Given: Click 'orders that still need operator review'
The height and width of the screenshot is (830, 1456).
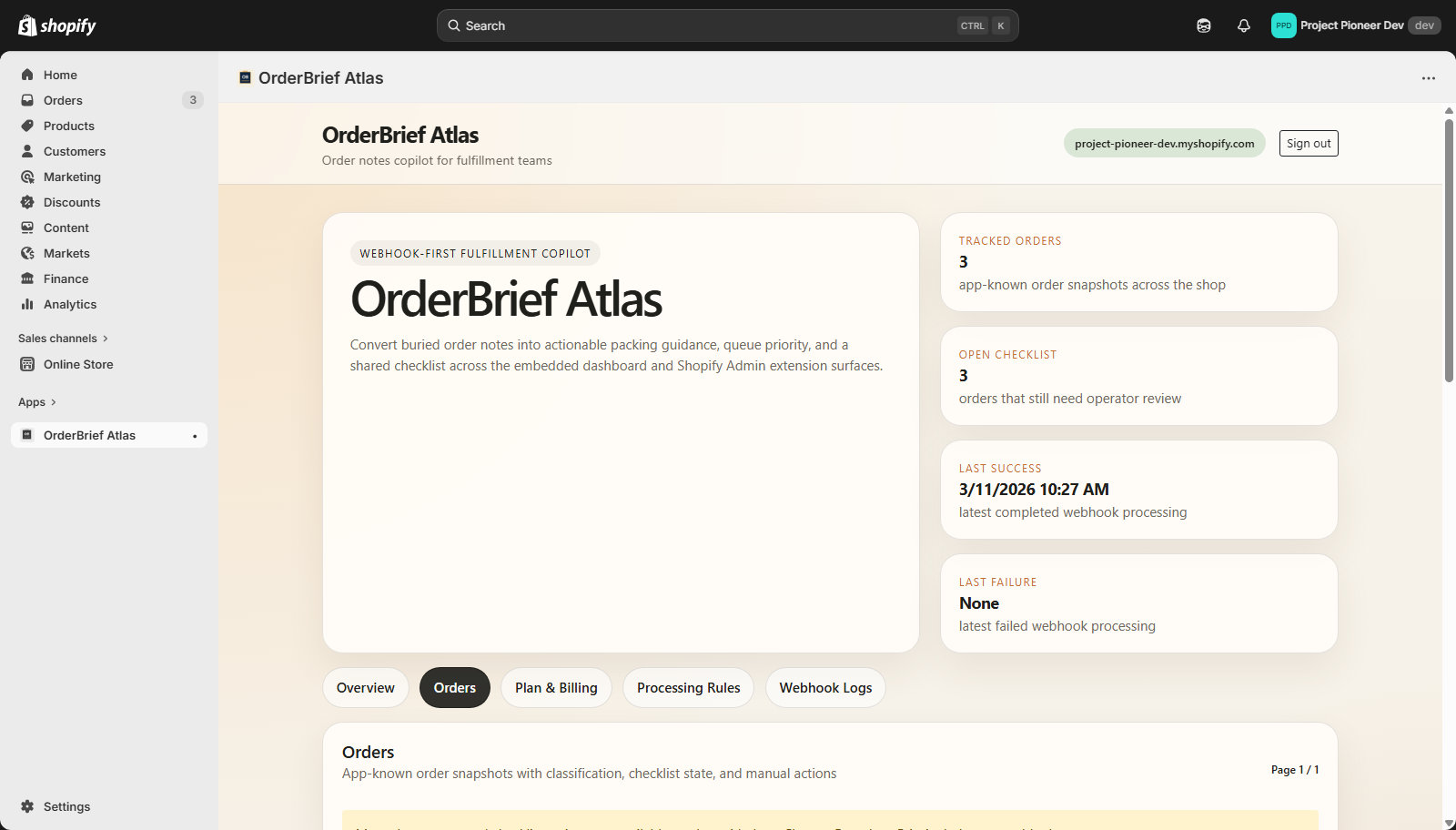Looking at the screenshot, I should click(1070, 399).
